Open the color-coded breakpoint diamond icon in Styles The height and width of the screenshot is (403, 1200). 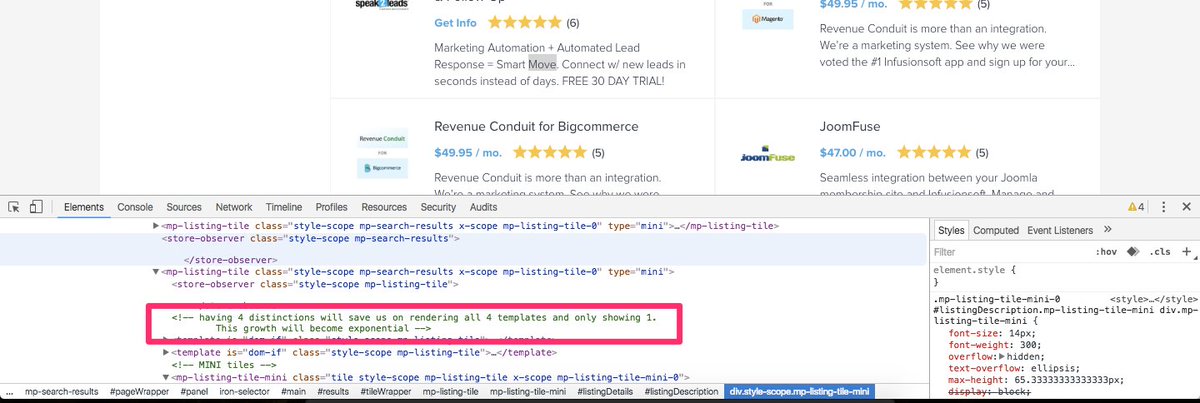point(1133,252)
